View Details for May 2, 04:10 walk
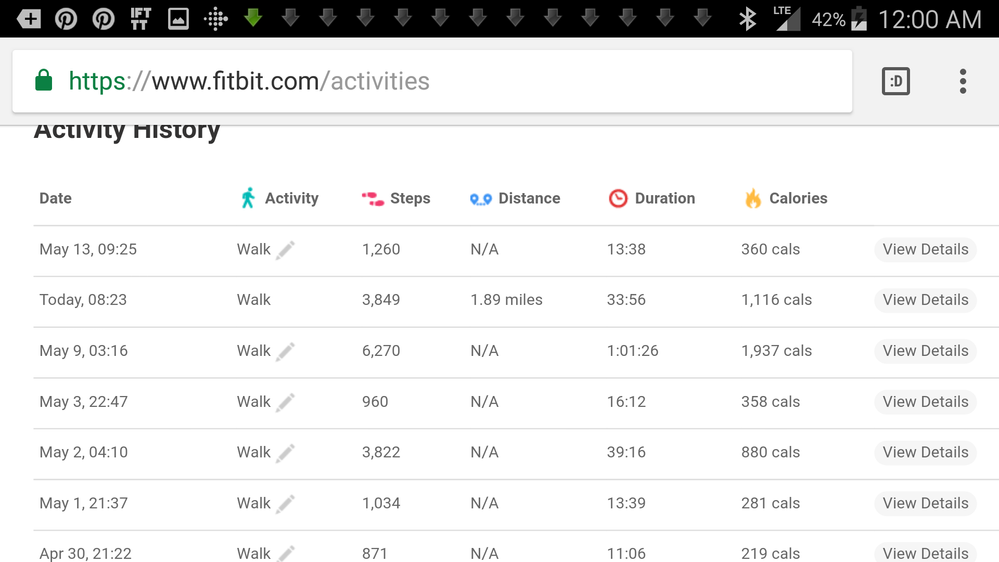The width and height of the screenshot is (999, 562). 925,452
